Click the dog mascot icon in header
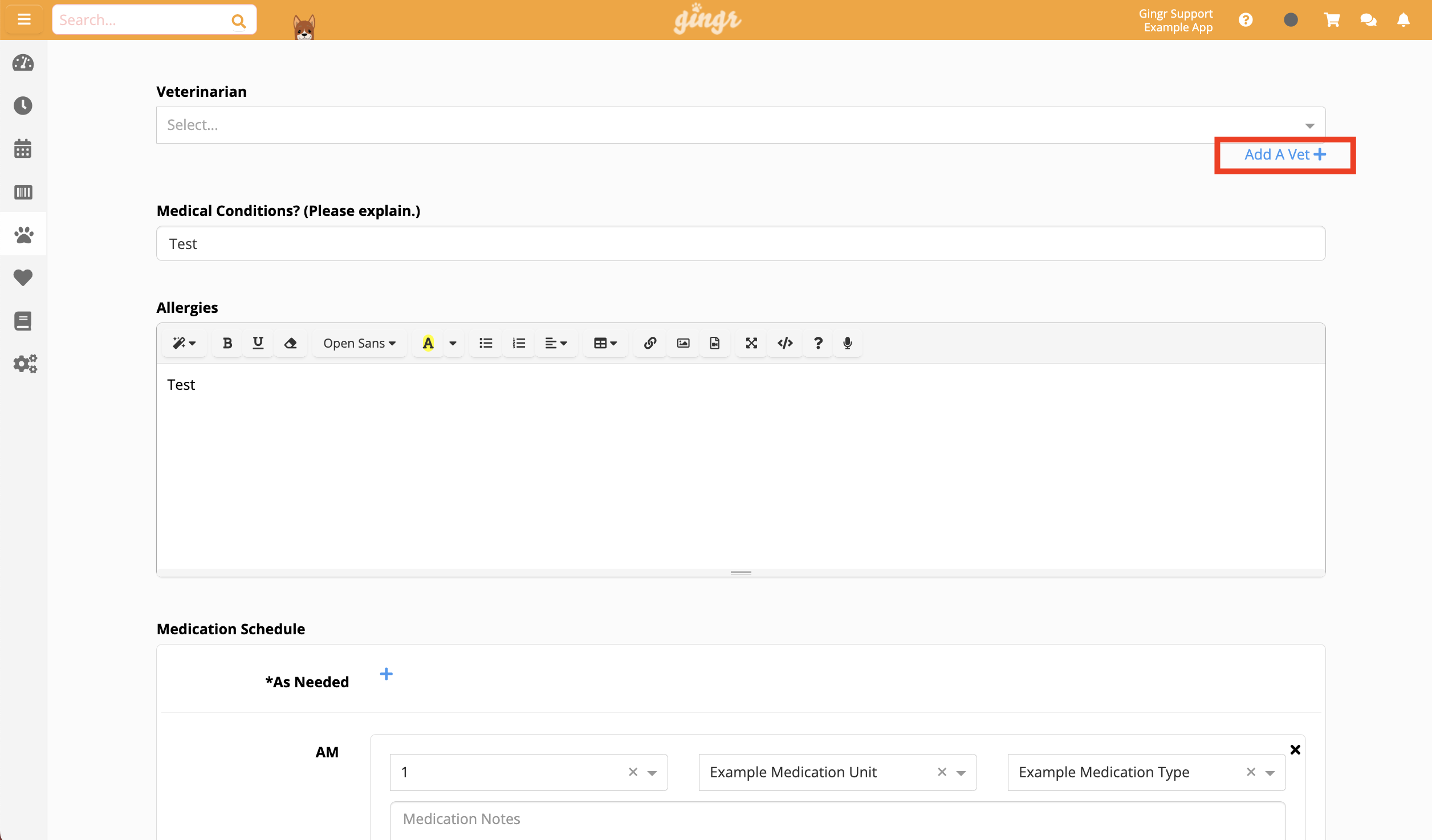 click(304, 27)
